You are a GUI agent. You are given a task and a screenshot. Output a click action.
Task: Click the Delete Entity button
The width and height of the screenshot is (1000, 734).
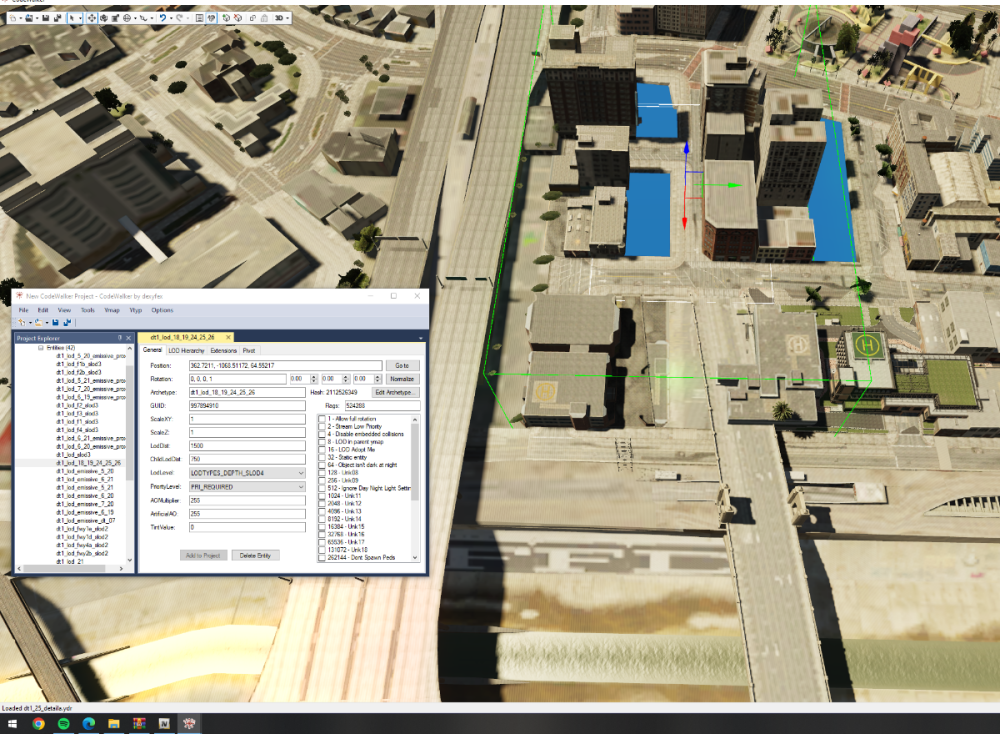click(x=255, y=555)
